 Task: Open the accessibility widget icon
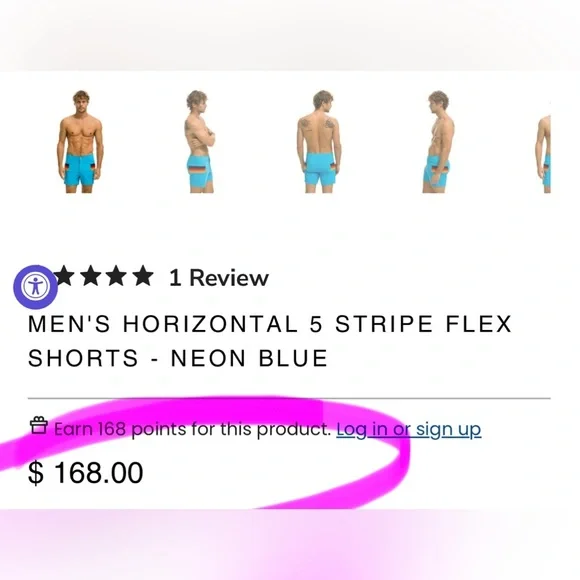coord(36,287)
